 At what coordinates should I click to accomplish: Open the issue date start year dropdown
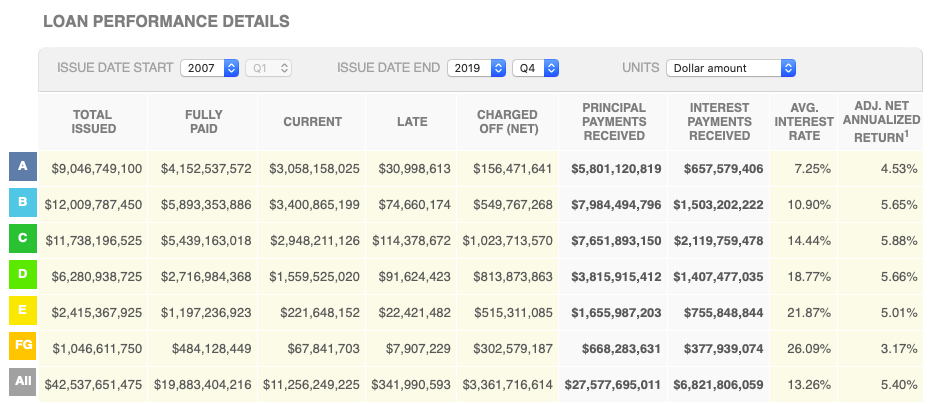210,68
